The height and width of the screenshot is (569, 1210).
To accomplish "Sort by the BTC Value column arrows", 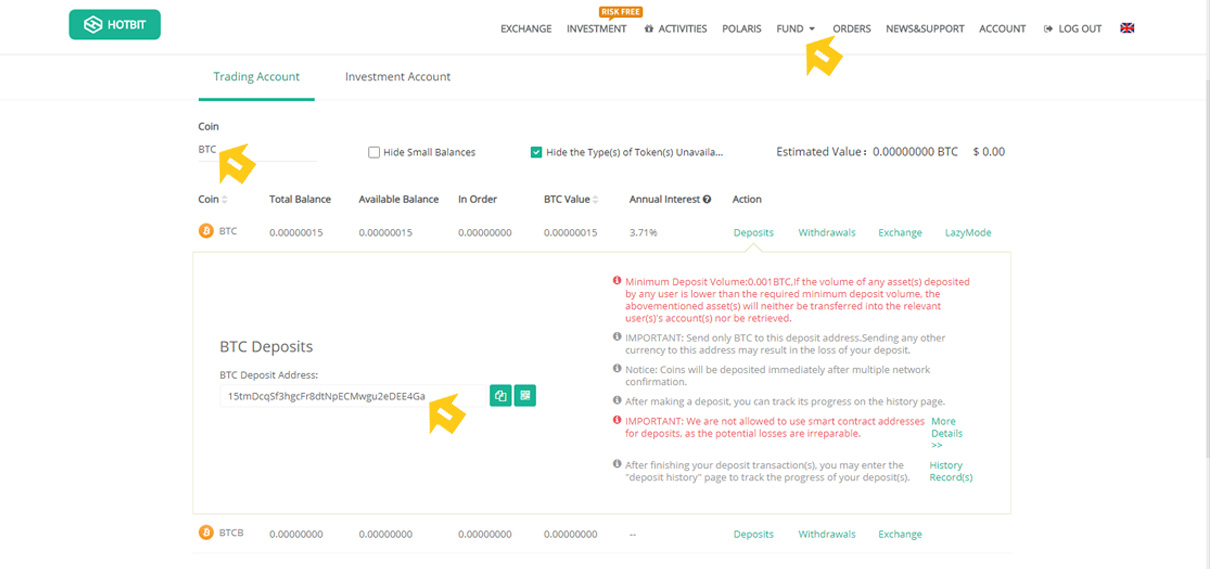I will pos(596,199).
